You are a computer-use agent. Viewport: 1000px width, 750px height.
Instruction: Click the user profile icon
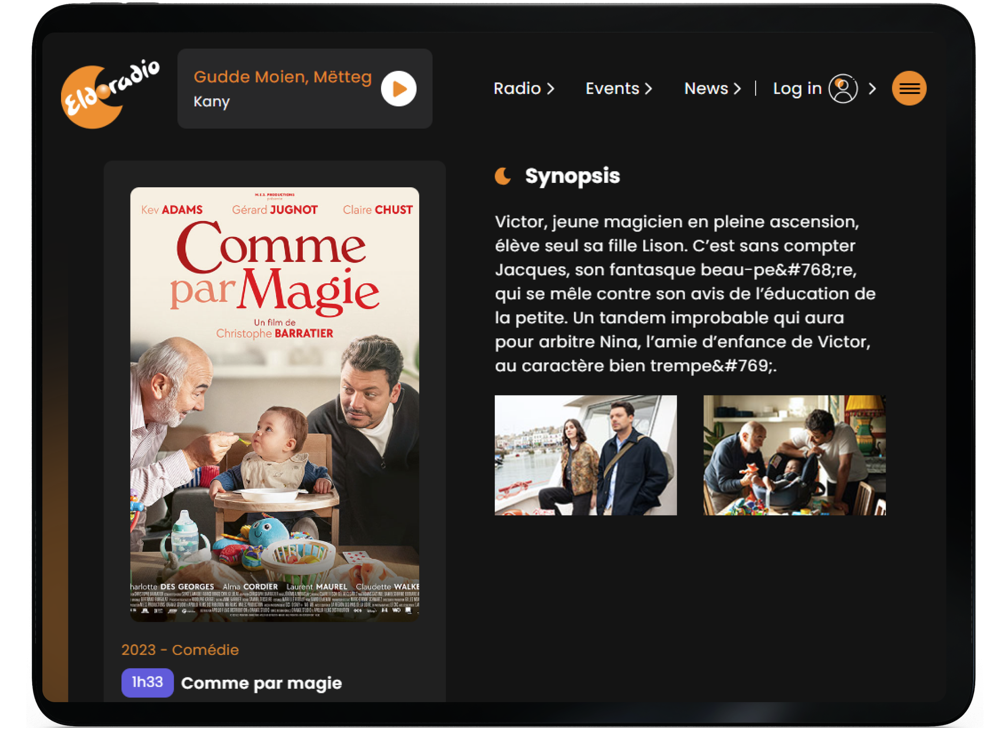pyautogui.click(x=843, y=89)
